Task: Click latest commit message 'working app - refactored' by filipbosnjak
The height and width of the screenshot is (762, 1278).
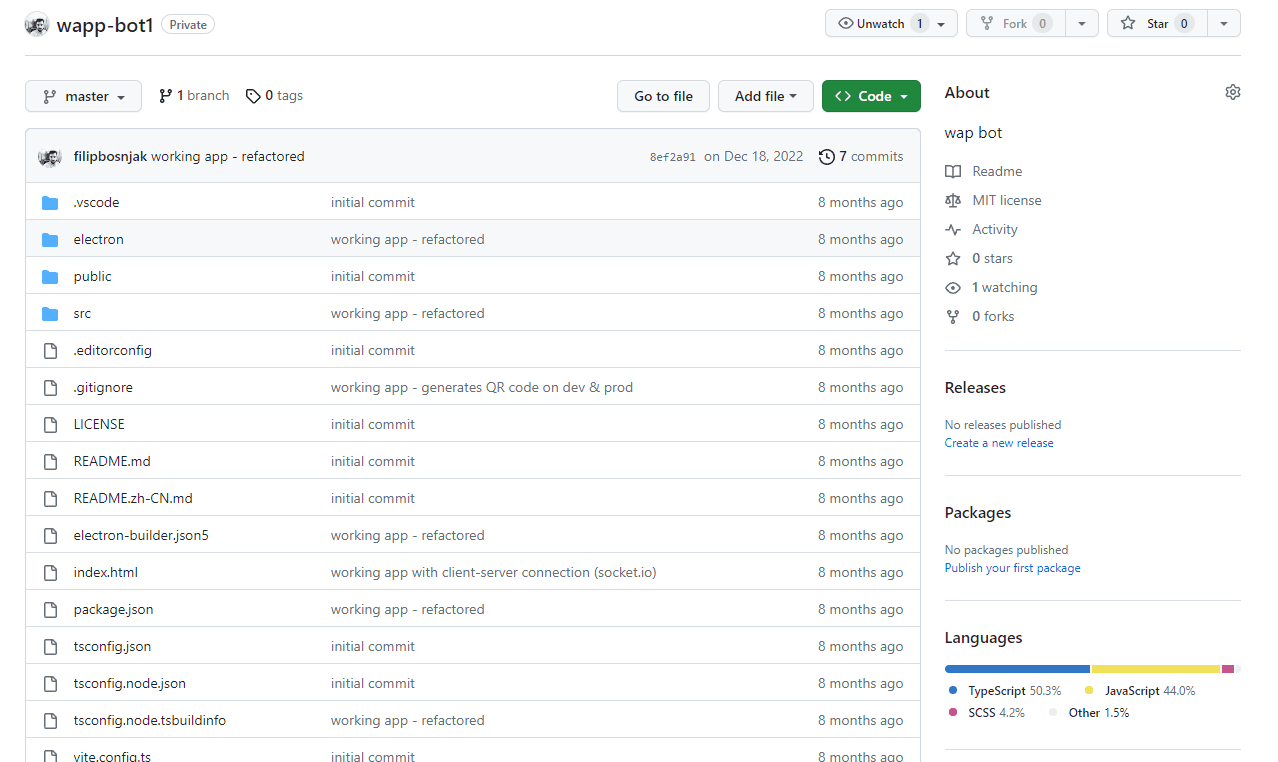Action: (x=228, y=156)
